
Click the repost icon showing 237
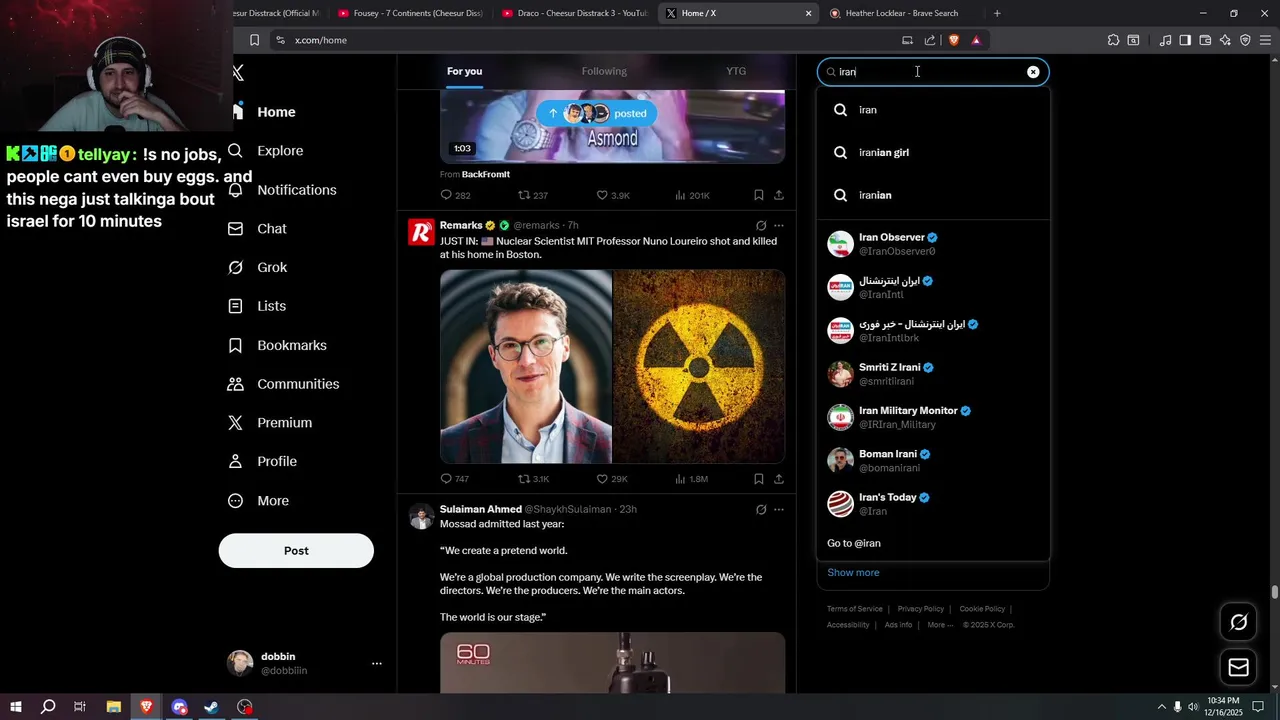[524, 195]
